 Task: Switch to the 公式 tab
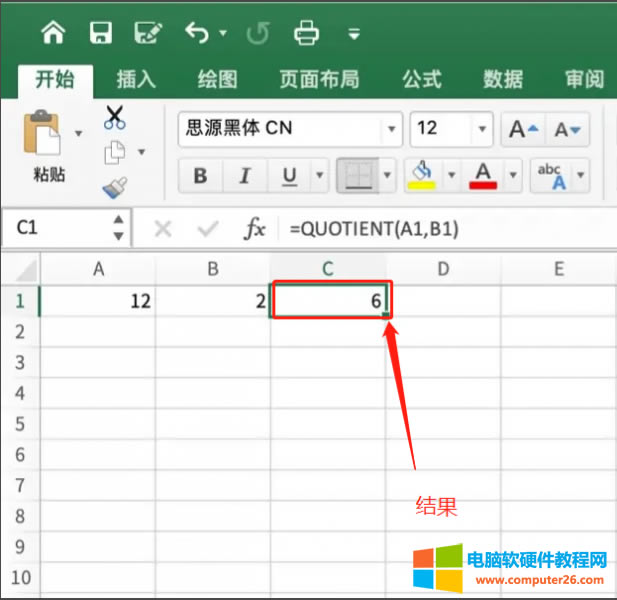(x=421, y=79)
